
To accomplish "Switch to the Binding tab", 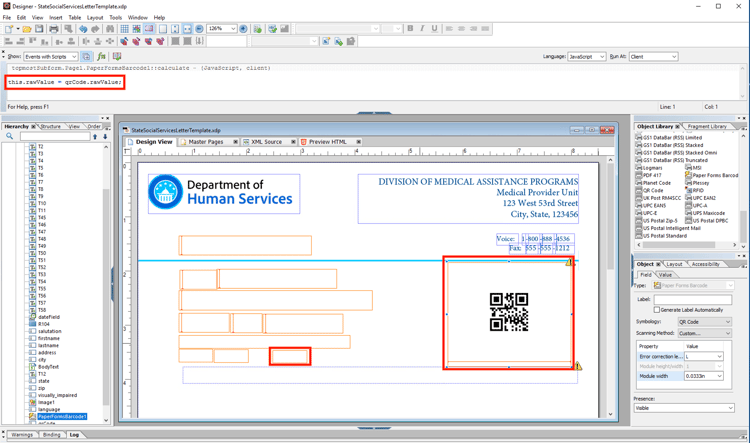I will click(x=52, y=435).
